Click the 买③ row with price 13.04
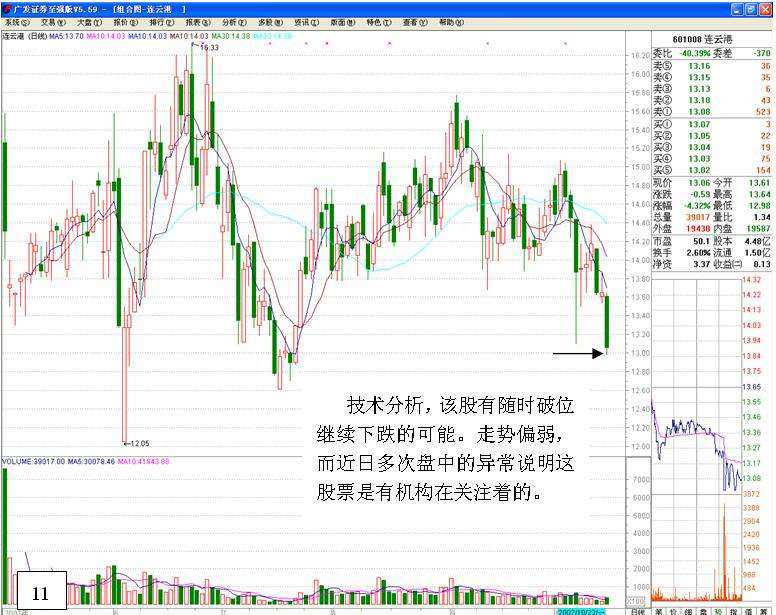The height and width of the screenshot is (615, 776). 712,147
